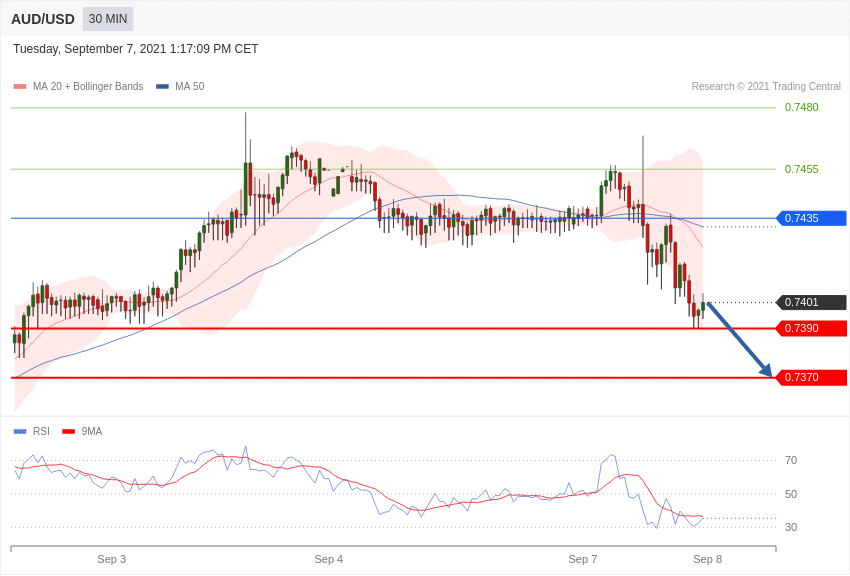
Task: Click the AUD/USD symbol title
Action: (43, 19)
